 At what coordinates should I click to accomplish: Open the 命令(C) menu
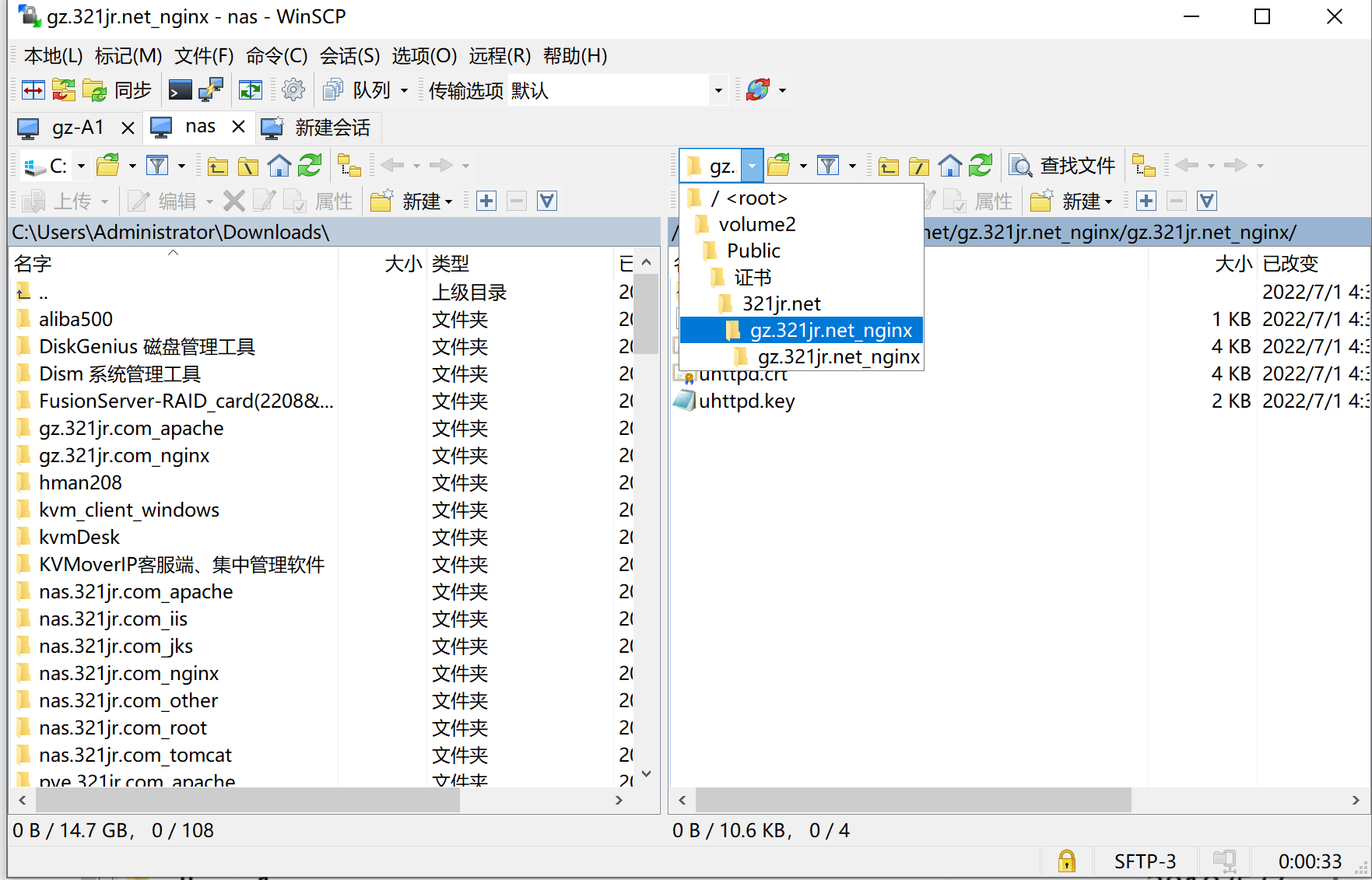point(276,56)
